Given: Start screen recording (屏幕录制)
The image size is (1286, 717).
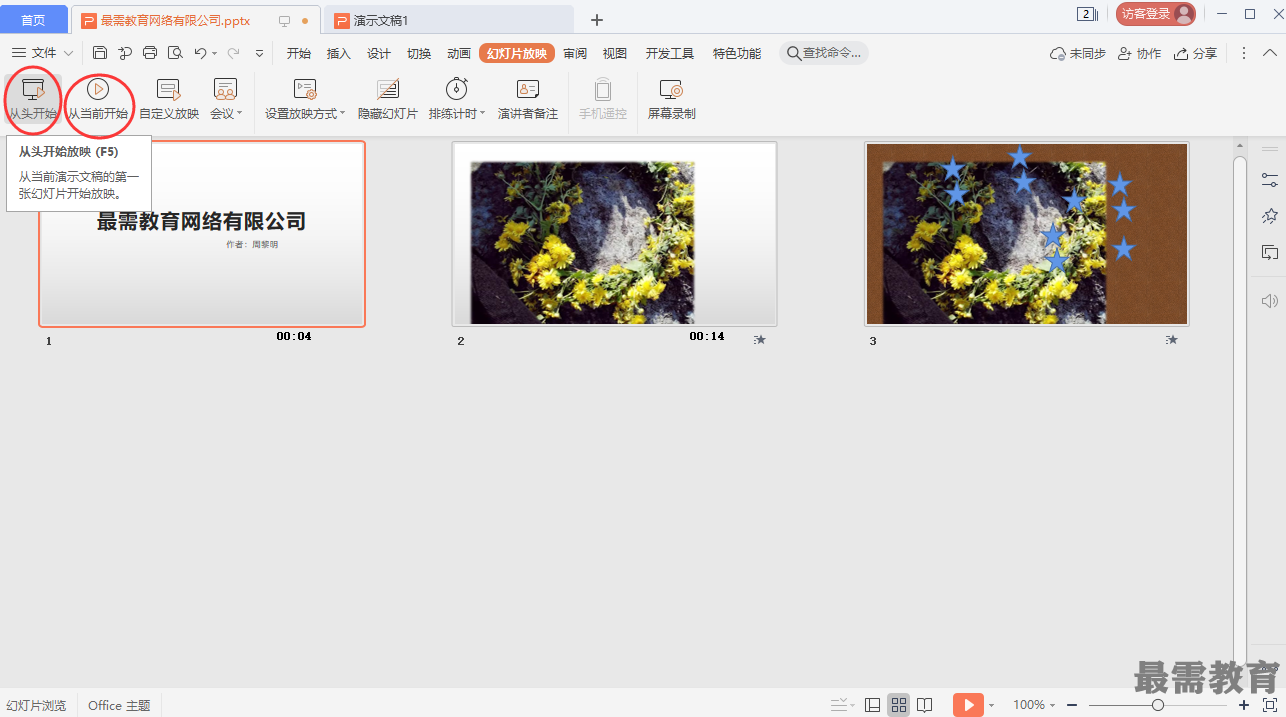Looking at the screenshot, I should (671, 100).
